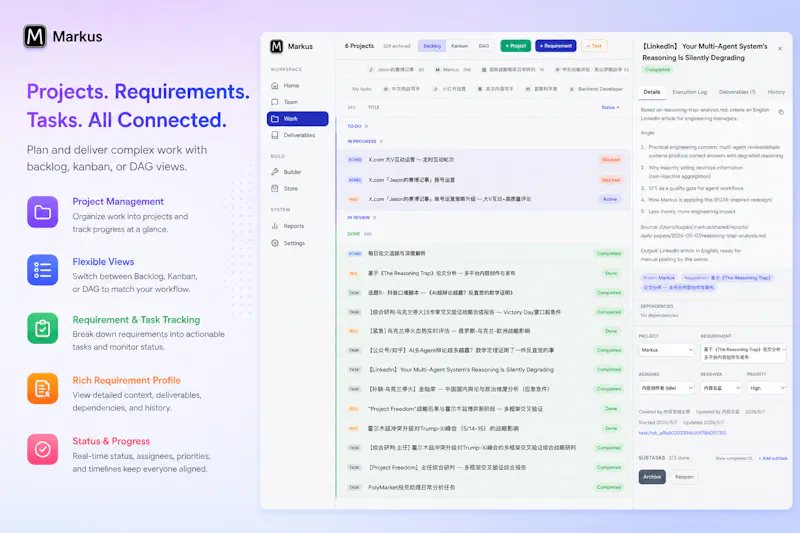Expand the TO DO section header
This screenshot has width=800, height=533.
pos(357,126)
